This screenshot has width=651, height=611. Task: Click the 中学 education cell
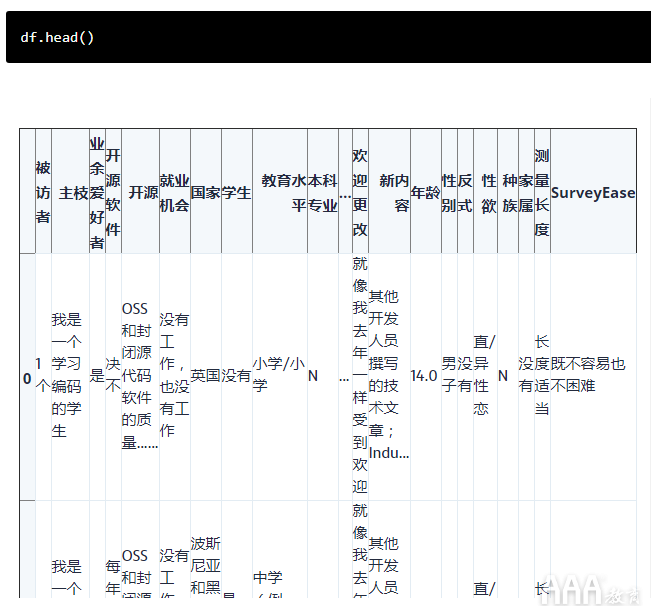(x=280, y=549)
